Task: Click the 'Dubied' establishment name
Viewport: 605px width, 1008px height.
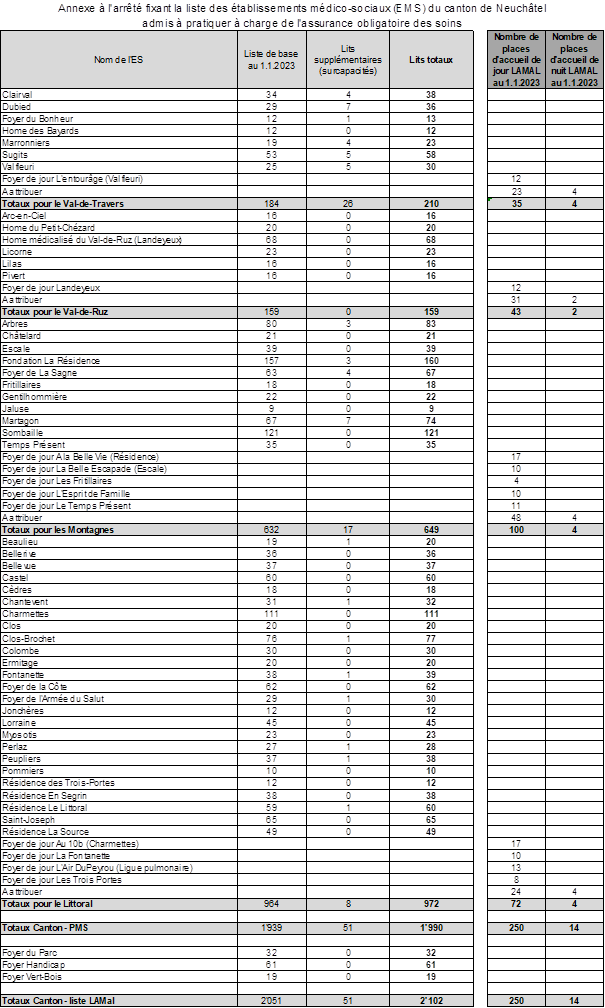Action: (16, 107)
